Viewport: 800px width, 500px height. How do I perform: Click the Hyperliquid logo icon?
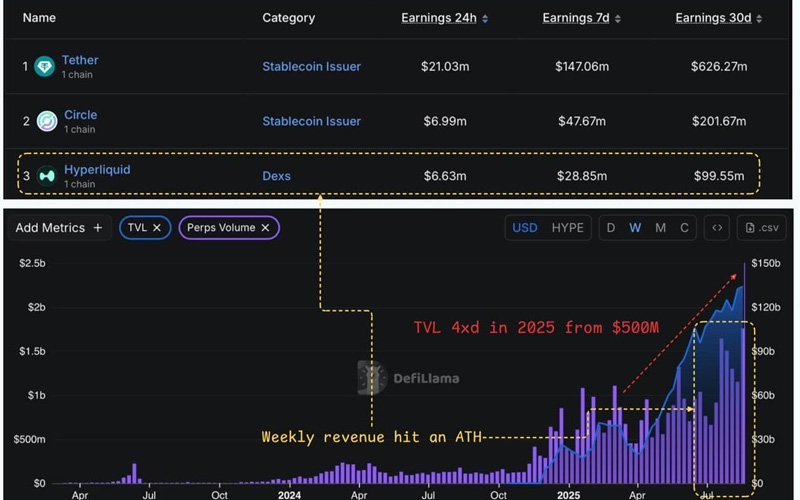coord(47,176)
